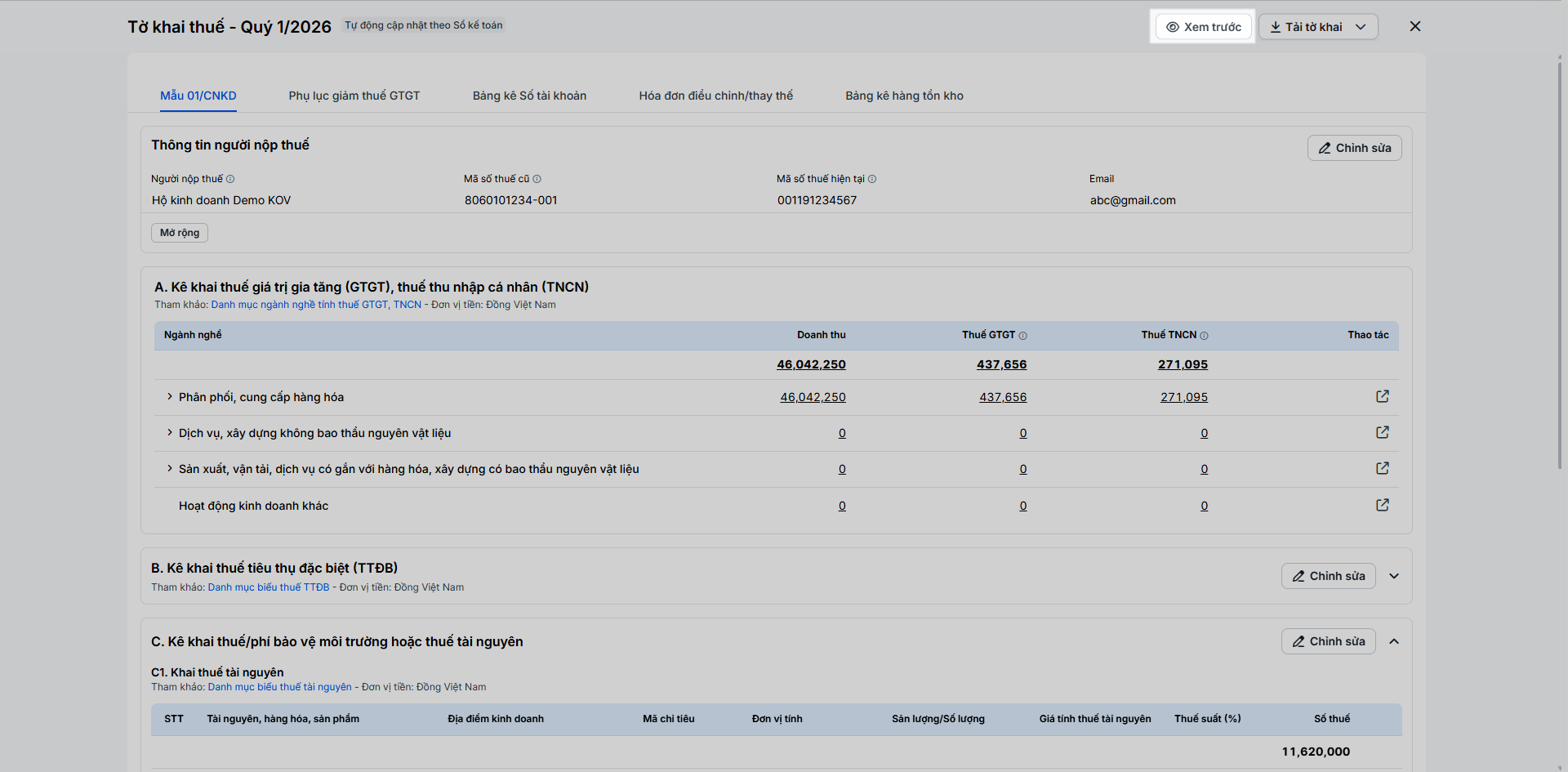1568x772 pixels.
Task: Open external link for Dịch vụ, xây dựng row
Action: pyautogui.click(x=1382, y=432)
